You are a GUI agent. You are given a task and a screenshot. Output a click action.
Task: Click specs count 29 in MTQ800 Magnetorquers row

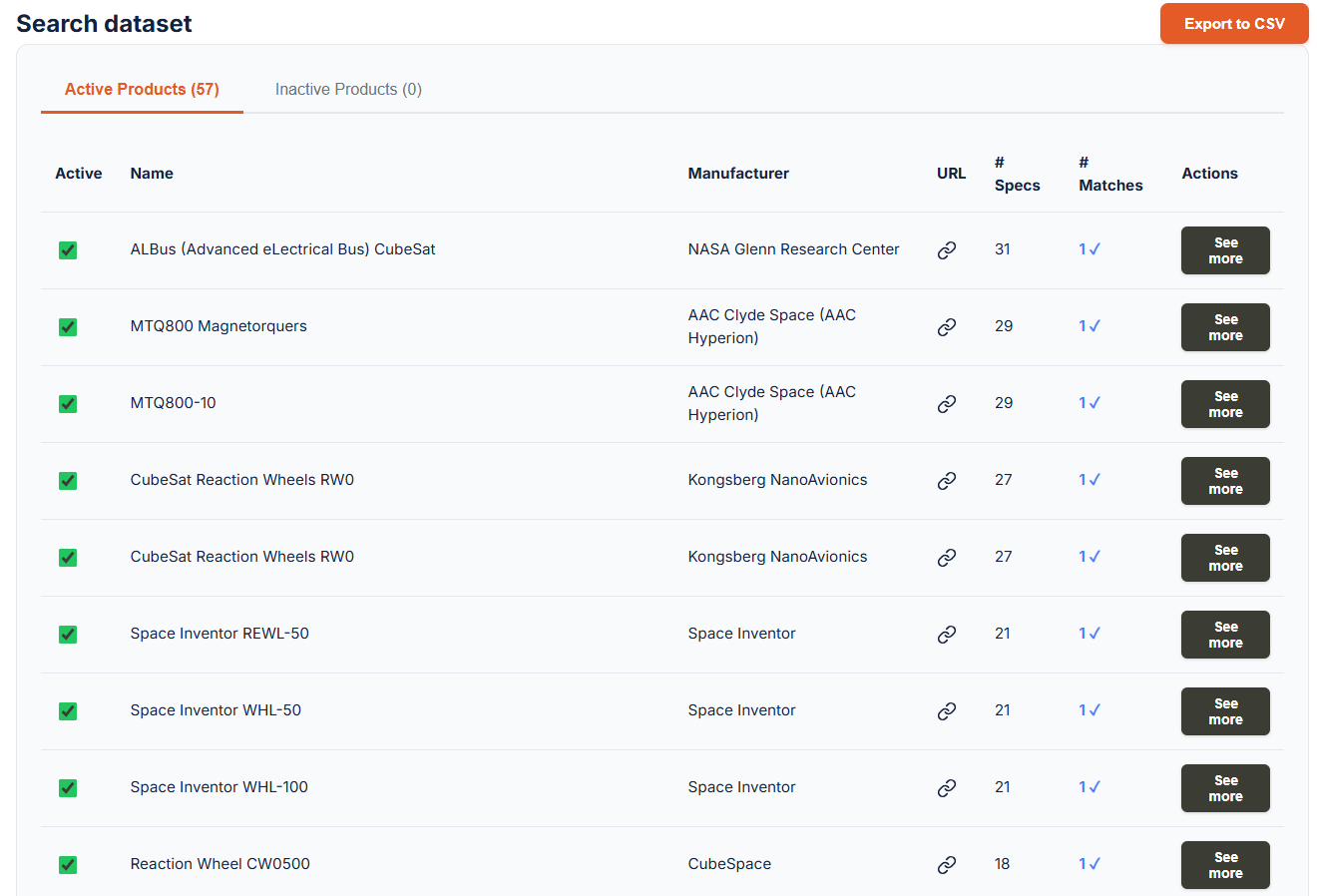coord(1004,326)
